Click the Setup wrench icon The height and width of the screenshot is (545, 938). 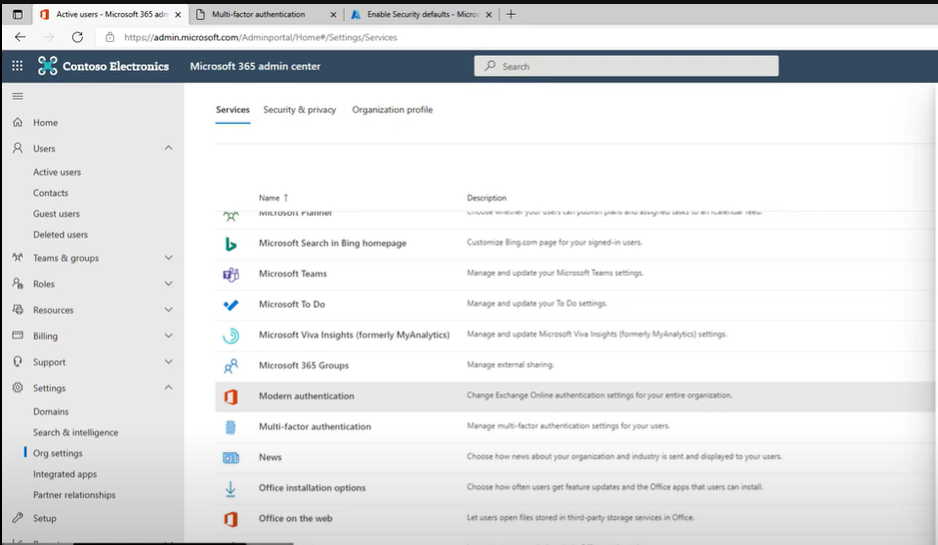[18, 517]
